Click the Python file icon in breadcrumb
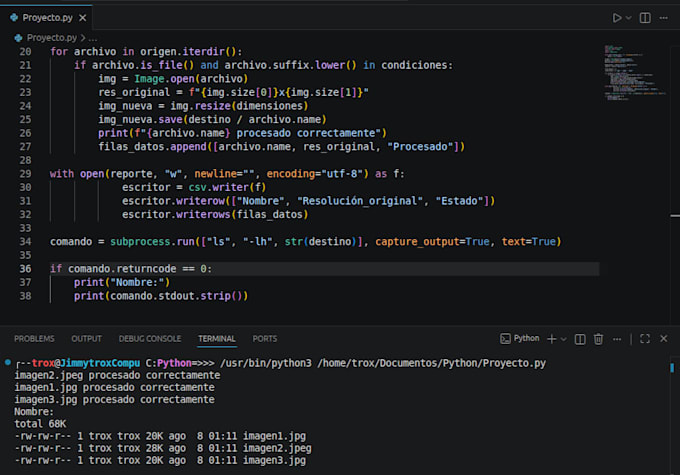This screenshot has width=680, height=475. tap(18, 38)
